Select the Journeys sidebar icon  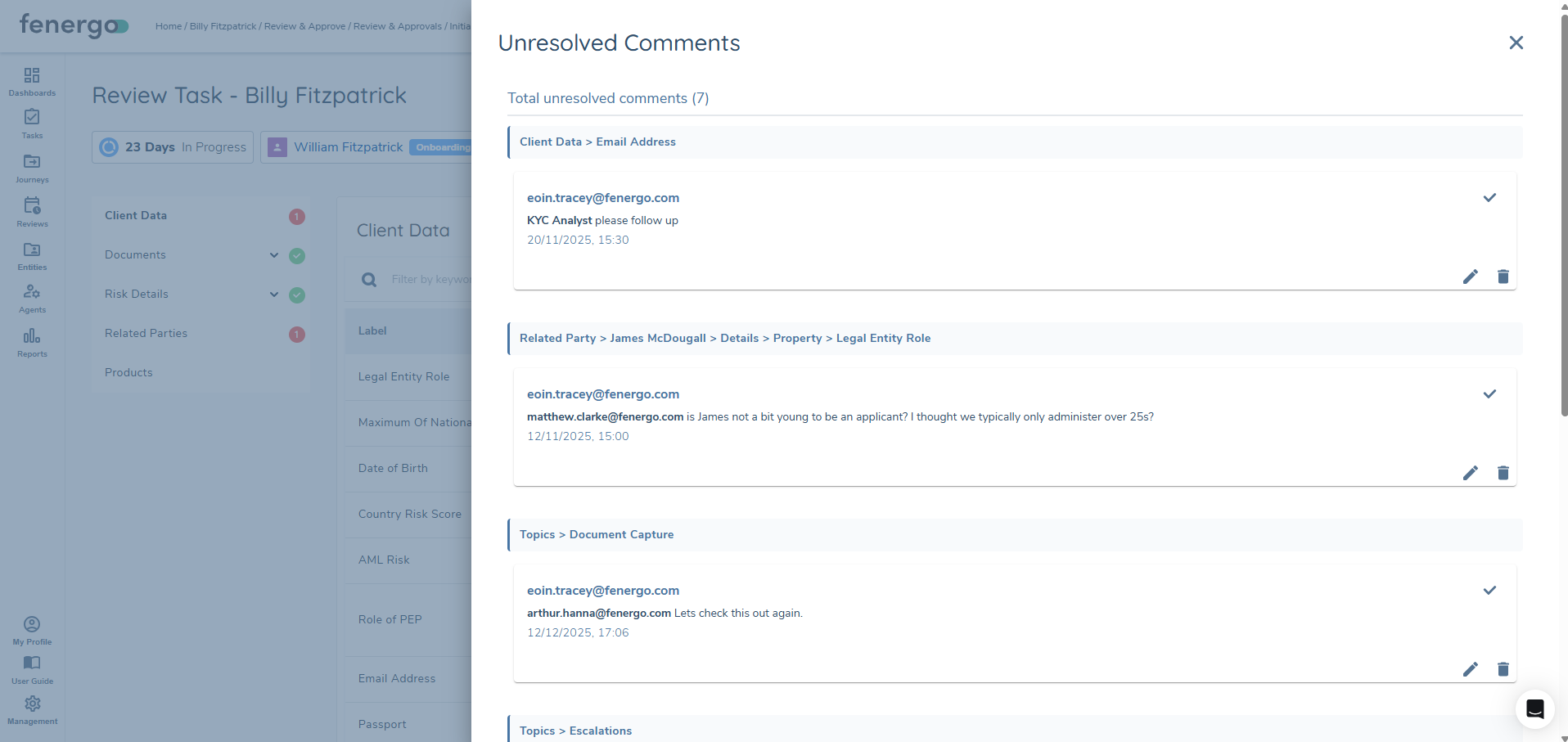(32, 168)
